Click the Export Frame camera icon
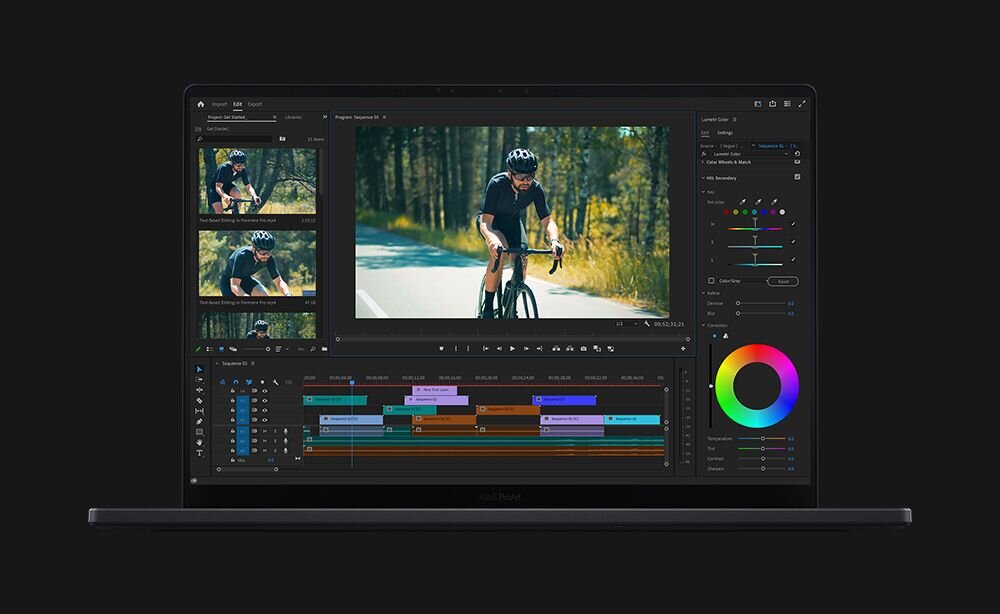The image size is (1000, 614). click(x=583, y=348)
